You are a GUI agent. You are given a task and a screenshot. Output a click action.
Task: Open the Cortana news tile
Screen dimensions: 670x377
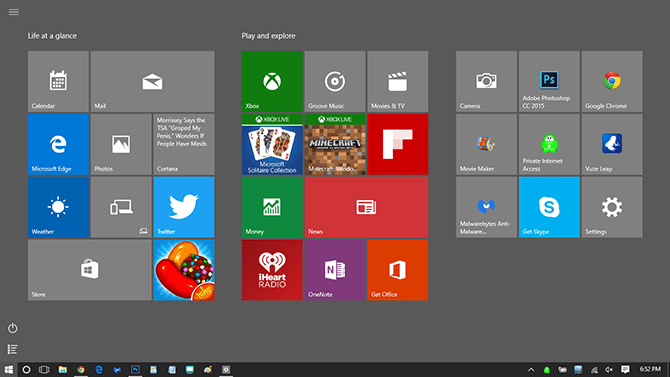coord(184,144)
